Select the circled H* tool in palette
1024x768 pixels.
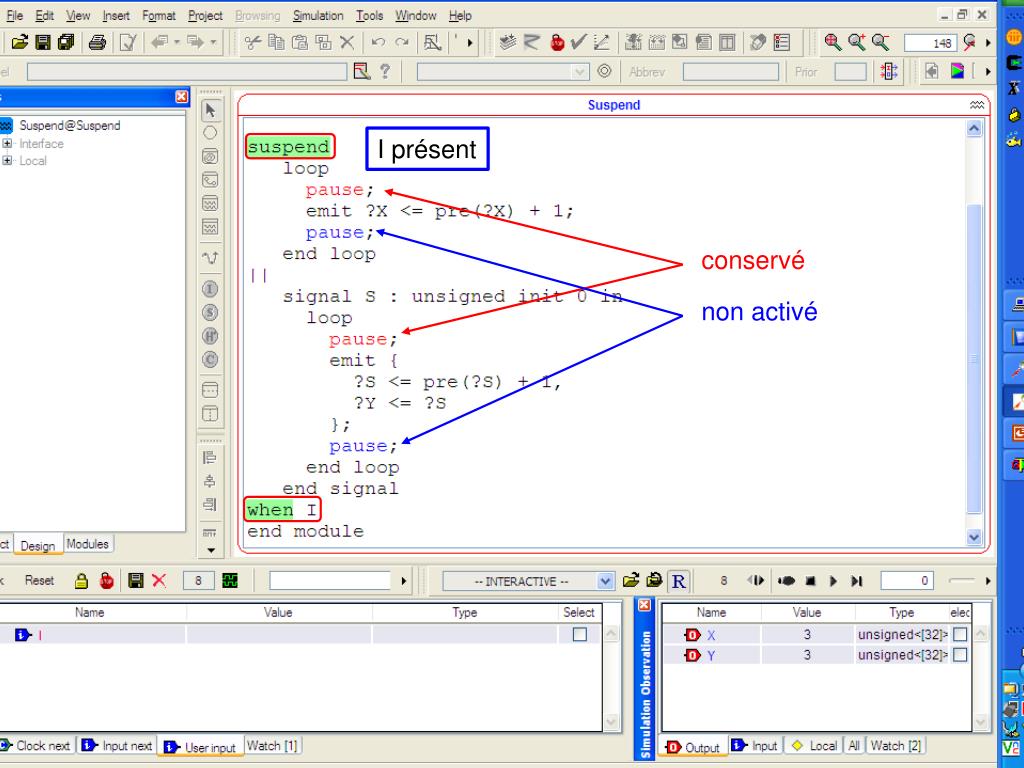click(210, 336)
